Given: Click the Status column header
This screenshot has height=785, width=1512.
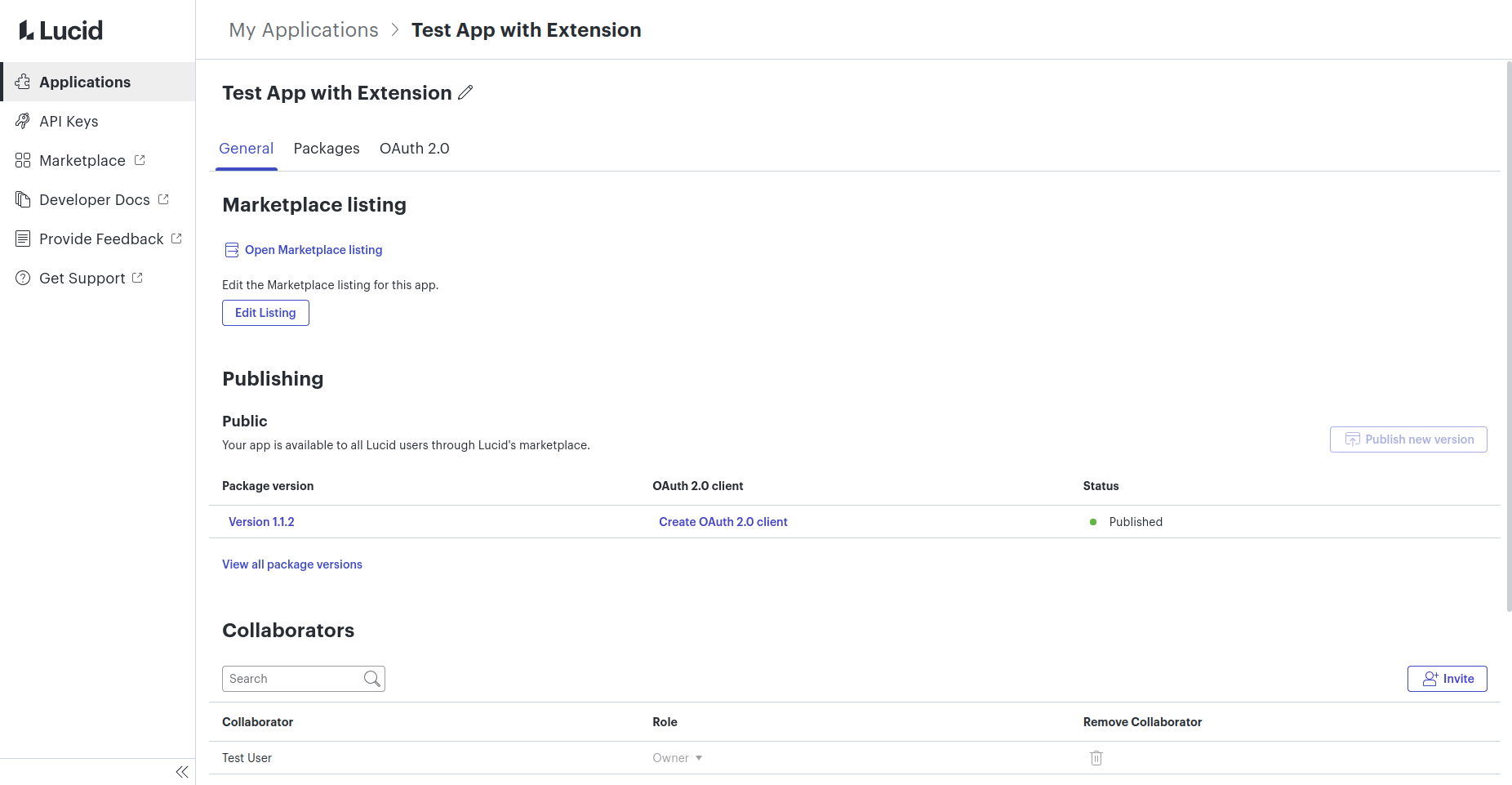Looking at the screenshot, I should pyautogui.click(x=1101, y=486).
